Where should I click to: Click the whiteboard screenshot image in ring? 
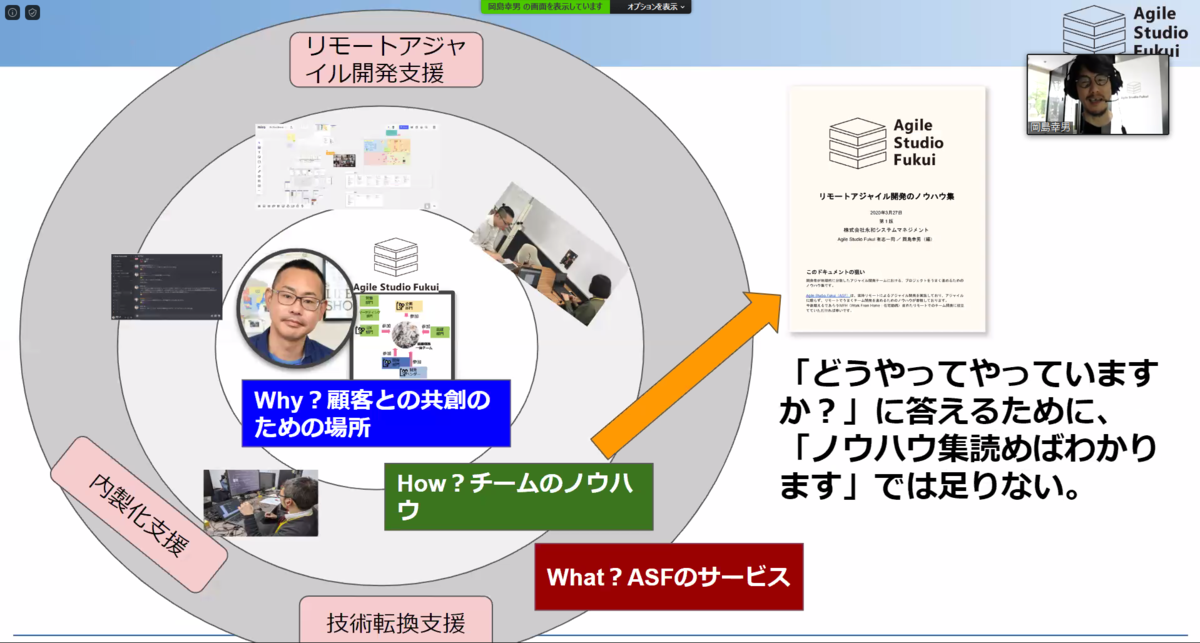click(347, 165)
